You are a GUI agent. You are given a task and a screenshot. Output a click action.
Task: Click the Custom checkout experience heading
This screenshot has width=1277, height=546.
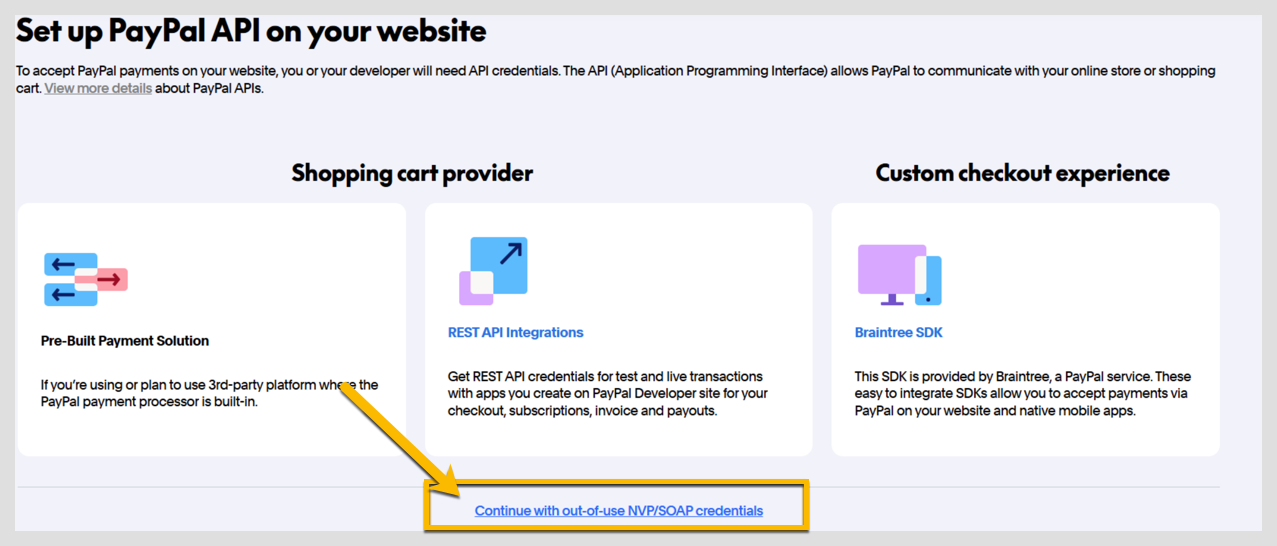click(x=1022, y=173)
